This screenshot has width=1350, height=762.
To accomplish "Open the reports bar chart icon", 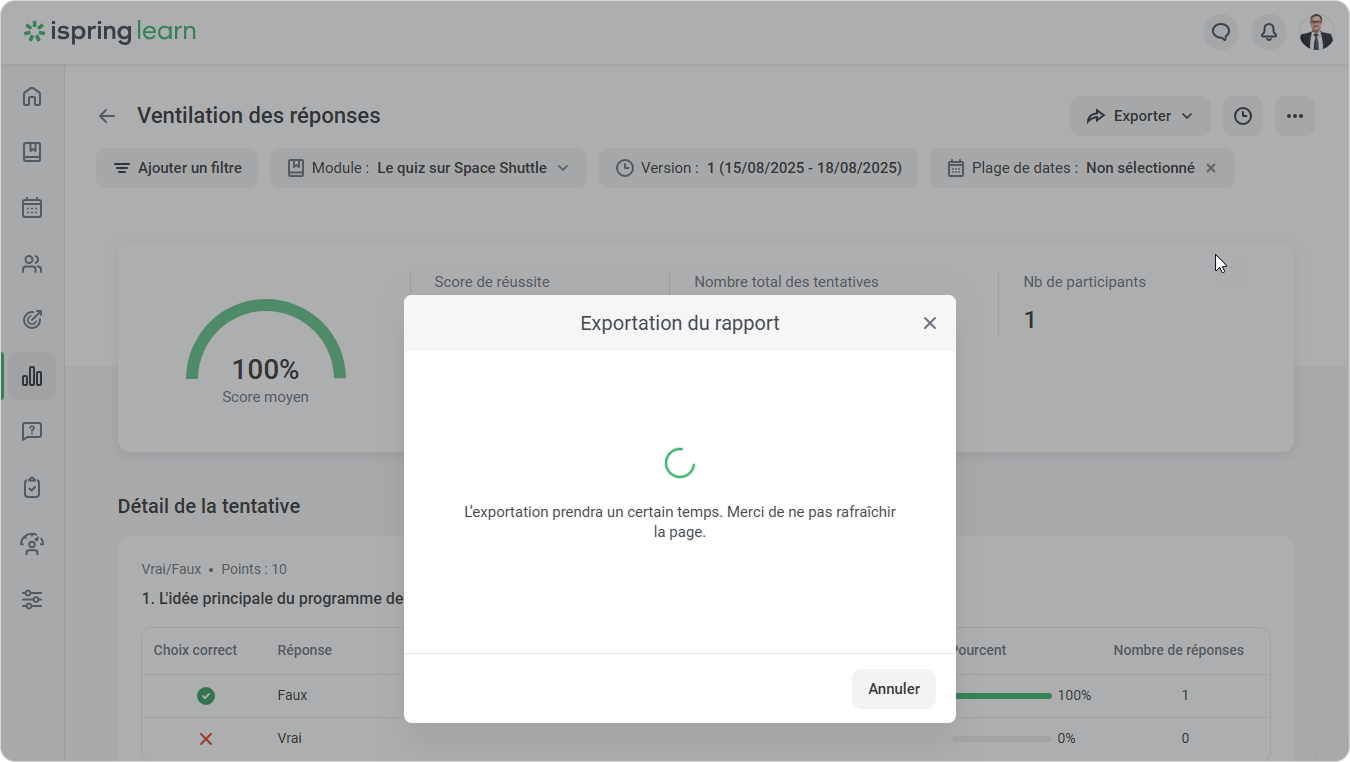I will click(x=32, y=376).
